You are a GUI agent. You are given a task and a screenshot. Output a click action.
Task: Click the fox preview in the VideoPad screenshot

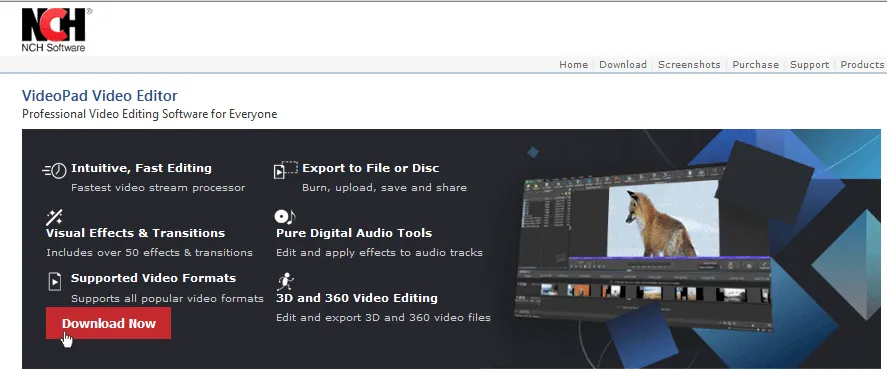coord(663,219)
